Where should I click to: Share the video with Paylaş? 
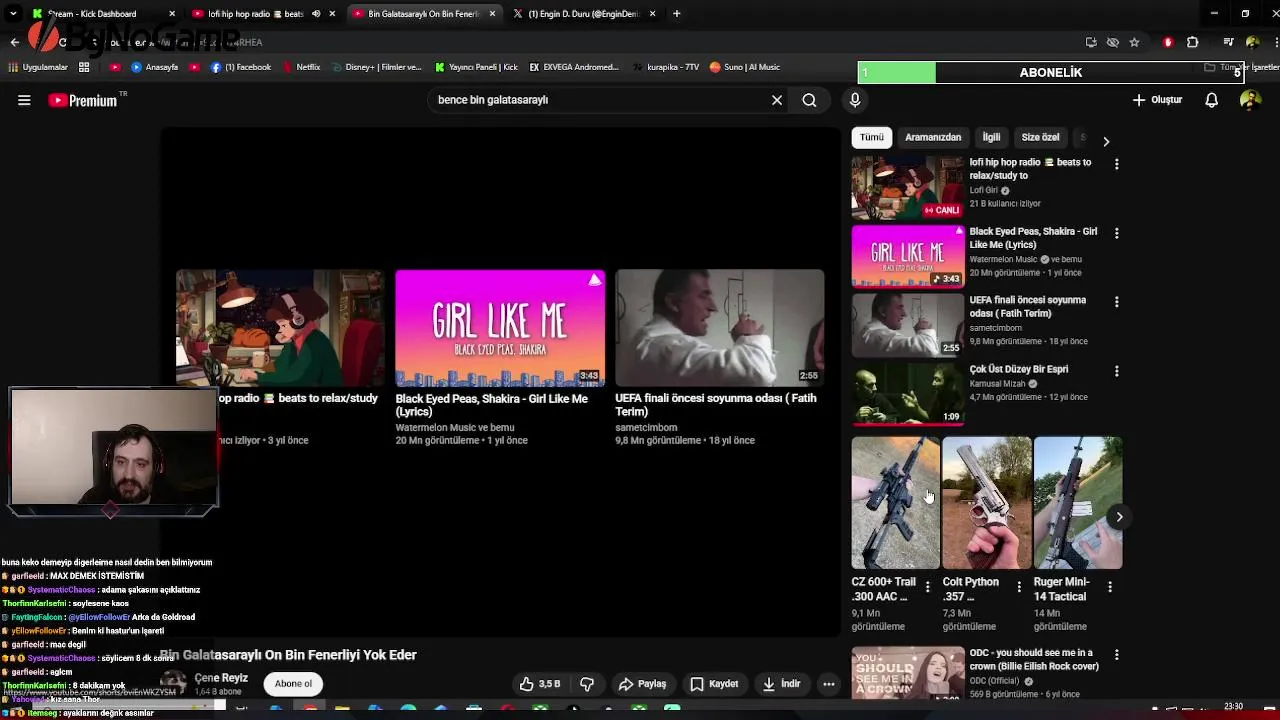(x=642, y=684)
